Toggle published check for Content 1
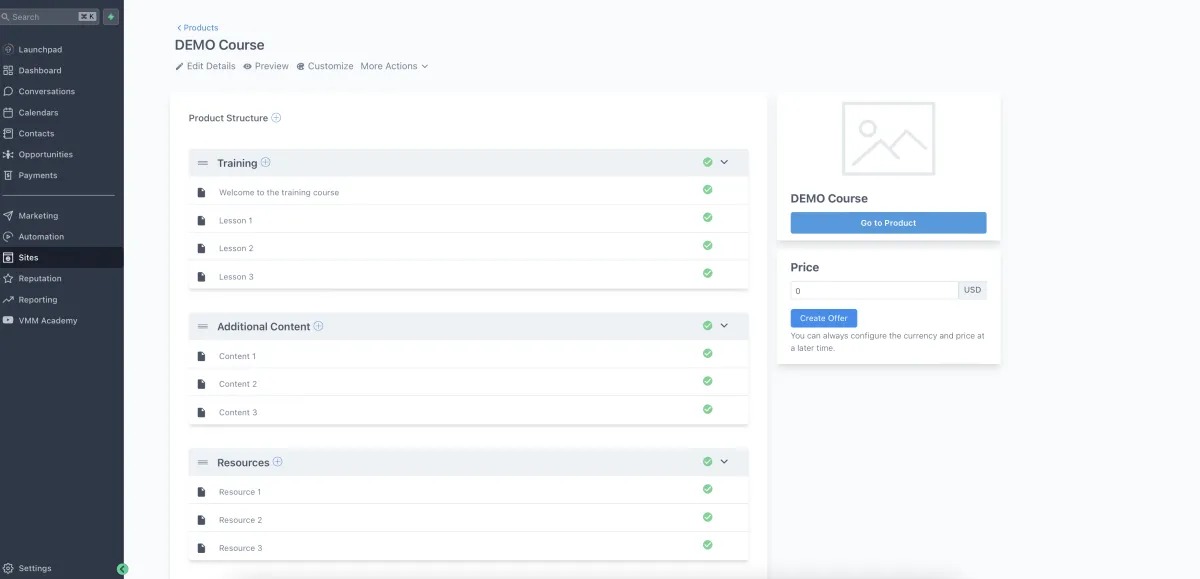The width and height of the screenshot is (1200, 579). [707, 353]
